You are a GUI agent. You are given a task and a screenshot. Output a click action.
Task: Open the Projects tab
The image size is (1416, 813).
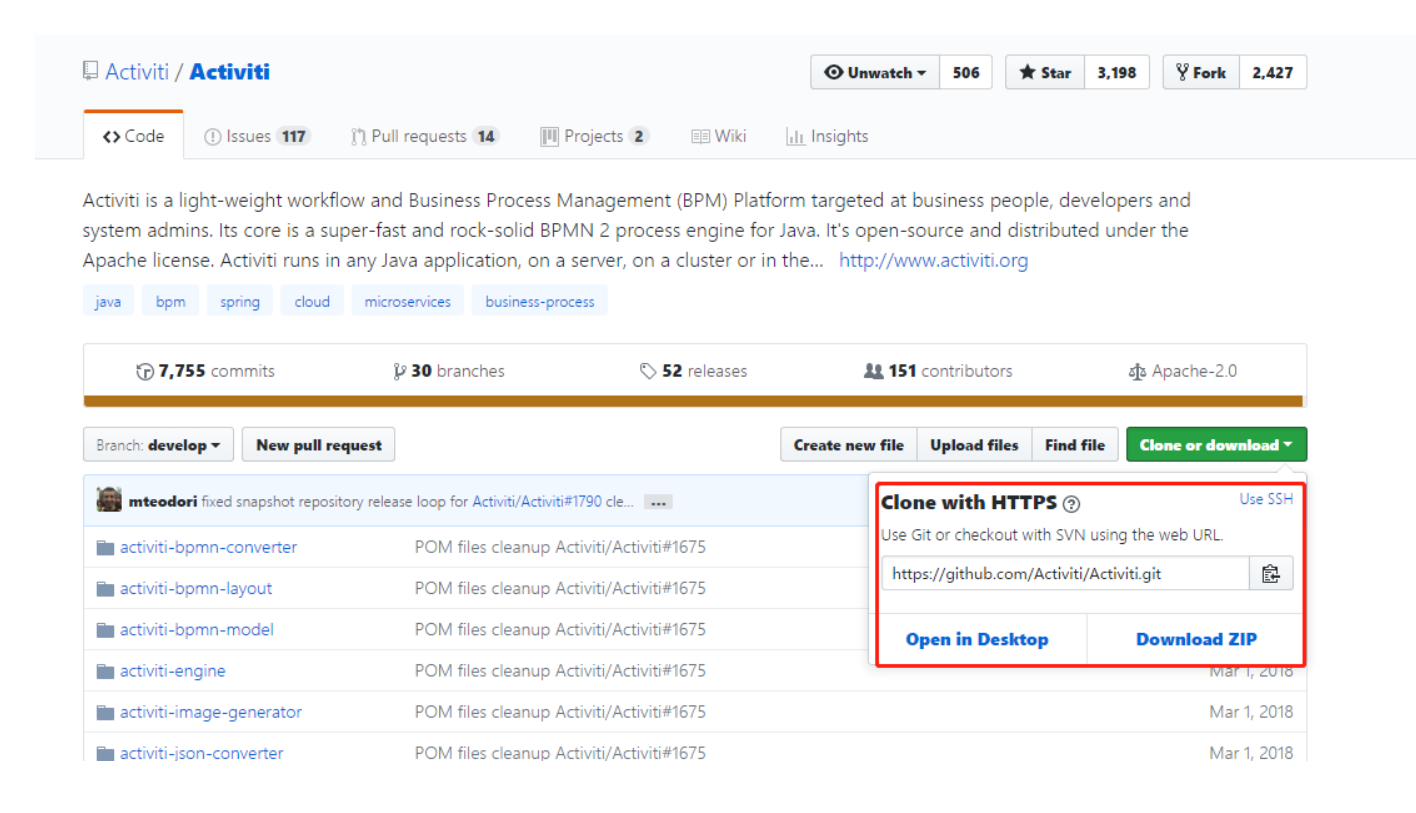coord(595,136)
